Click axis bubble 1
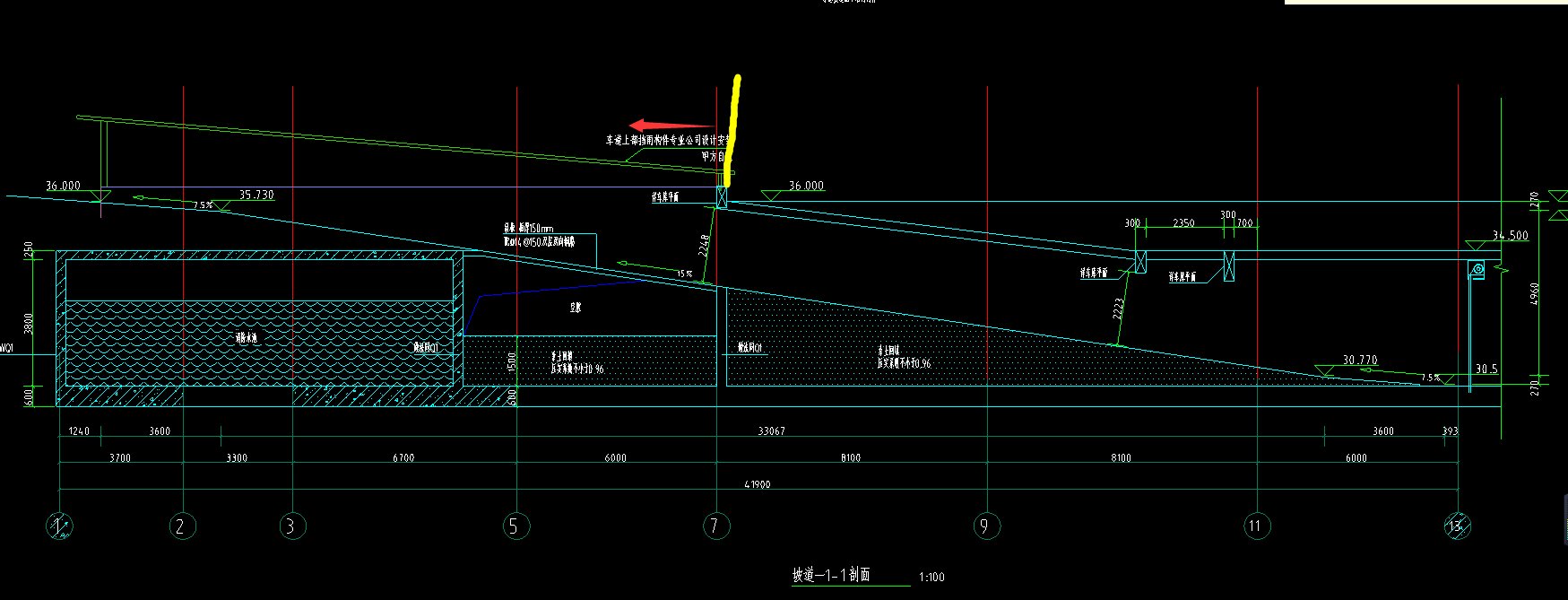1568x600 pixels. pos(59,526)
